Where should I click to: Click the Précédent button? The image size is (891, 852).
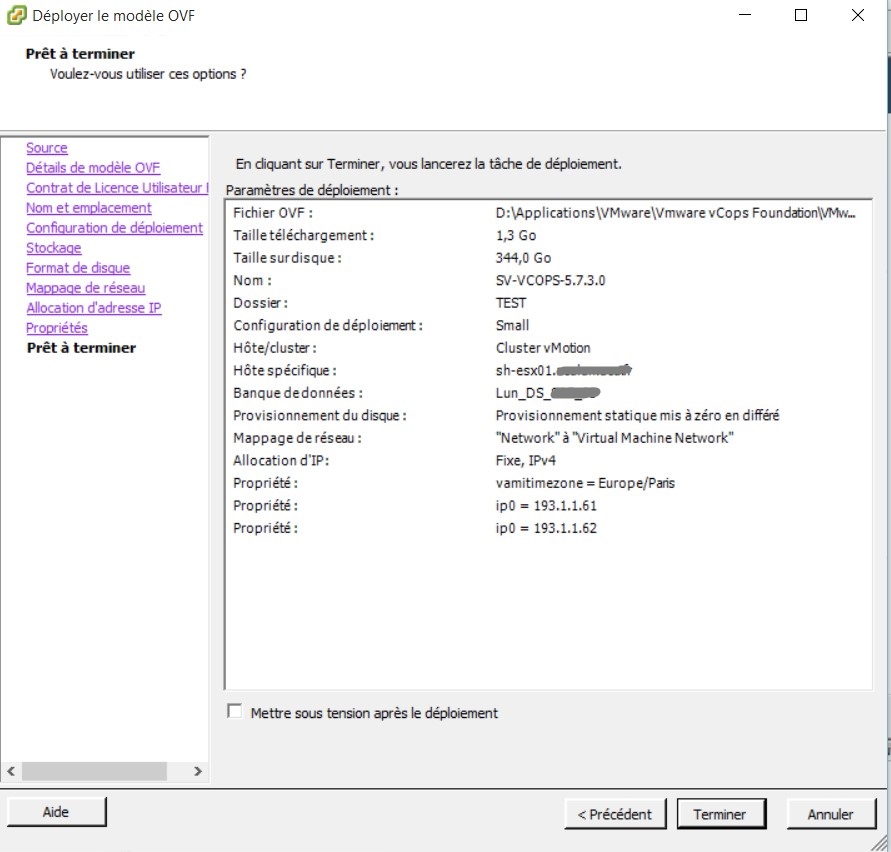pos(615,814)
